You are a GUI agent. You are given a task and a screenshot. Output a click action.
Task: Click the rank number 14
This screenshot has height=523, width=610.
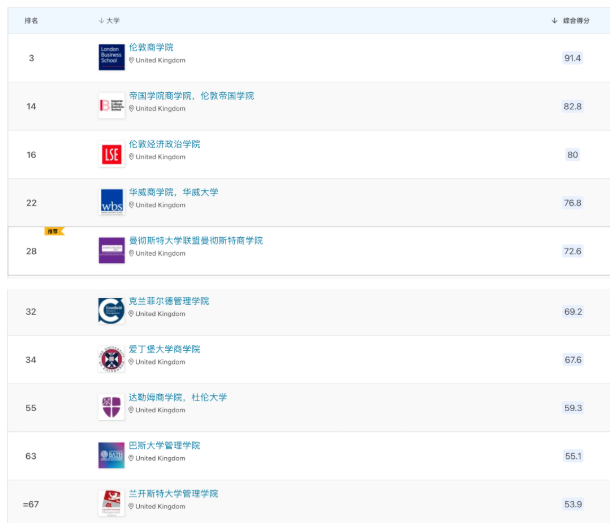(31, 106)
